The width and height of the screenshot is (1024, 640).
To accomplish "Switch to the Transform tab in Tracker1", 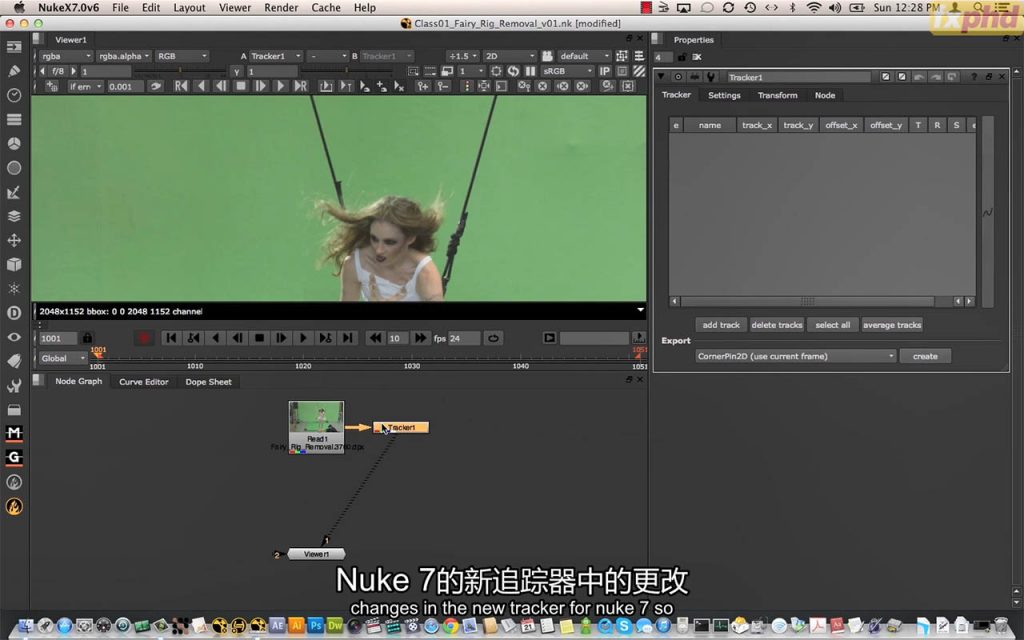I will 777,95.
